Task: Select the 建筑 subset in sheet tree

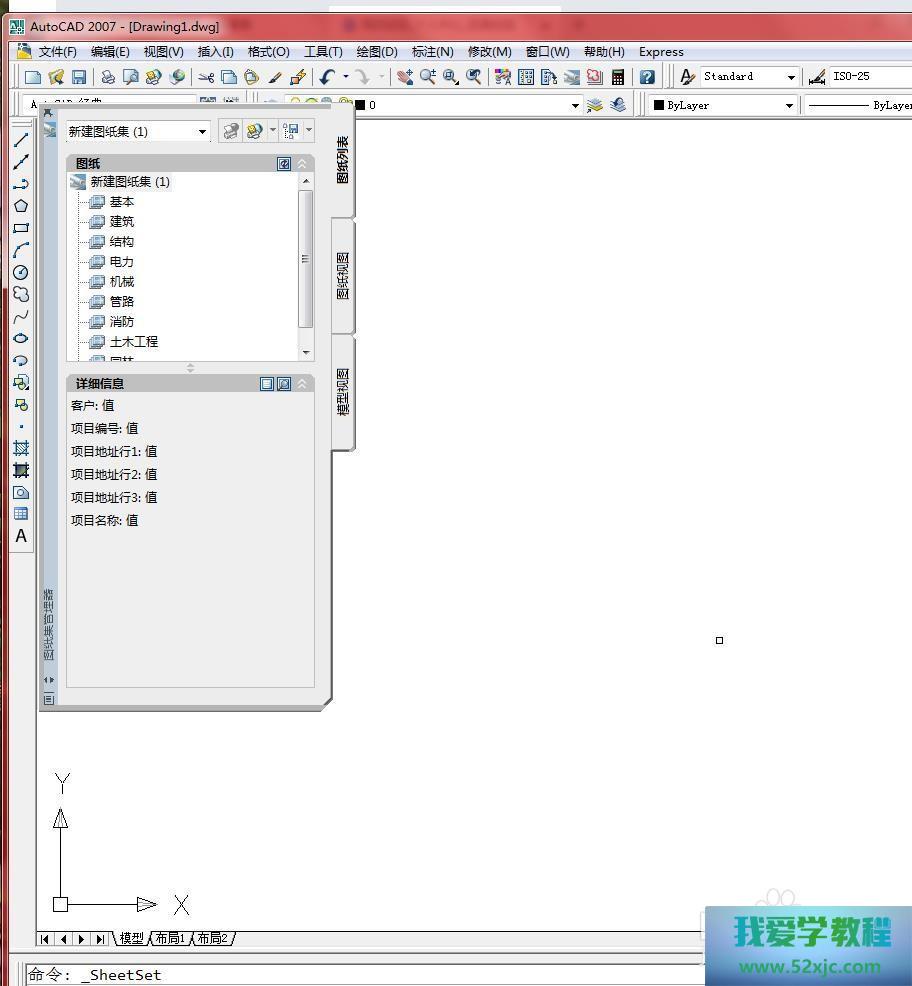Action: pyautogui.click(x=121, y=222)
